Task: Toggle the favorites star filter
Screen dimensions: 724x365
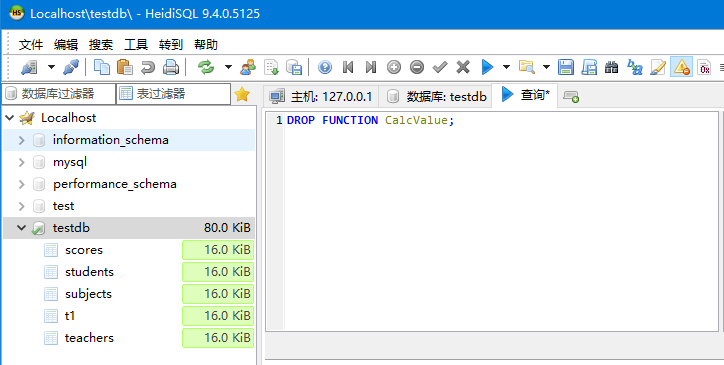Action: pos(242,94)
